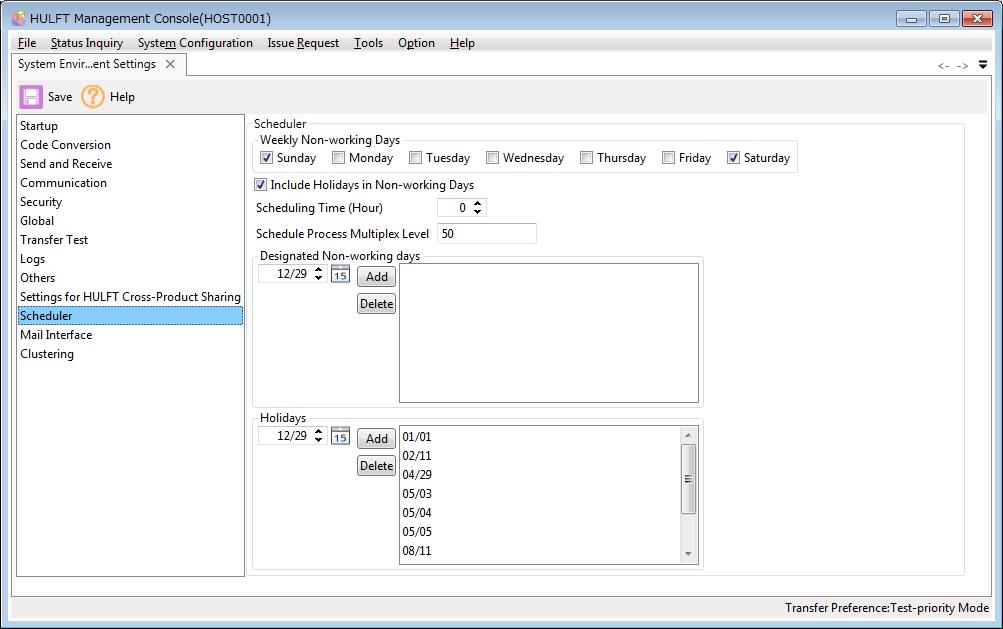The height and width of the screenshot is (629, 1003).
Task: Click the next tab arrow '->'
Action: point(962,66)
